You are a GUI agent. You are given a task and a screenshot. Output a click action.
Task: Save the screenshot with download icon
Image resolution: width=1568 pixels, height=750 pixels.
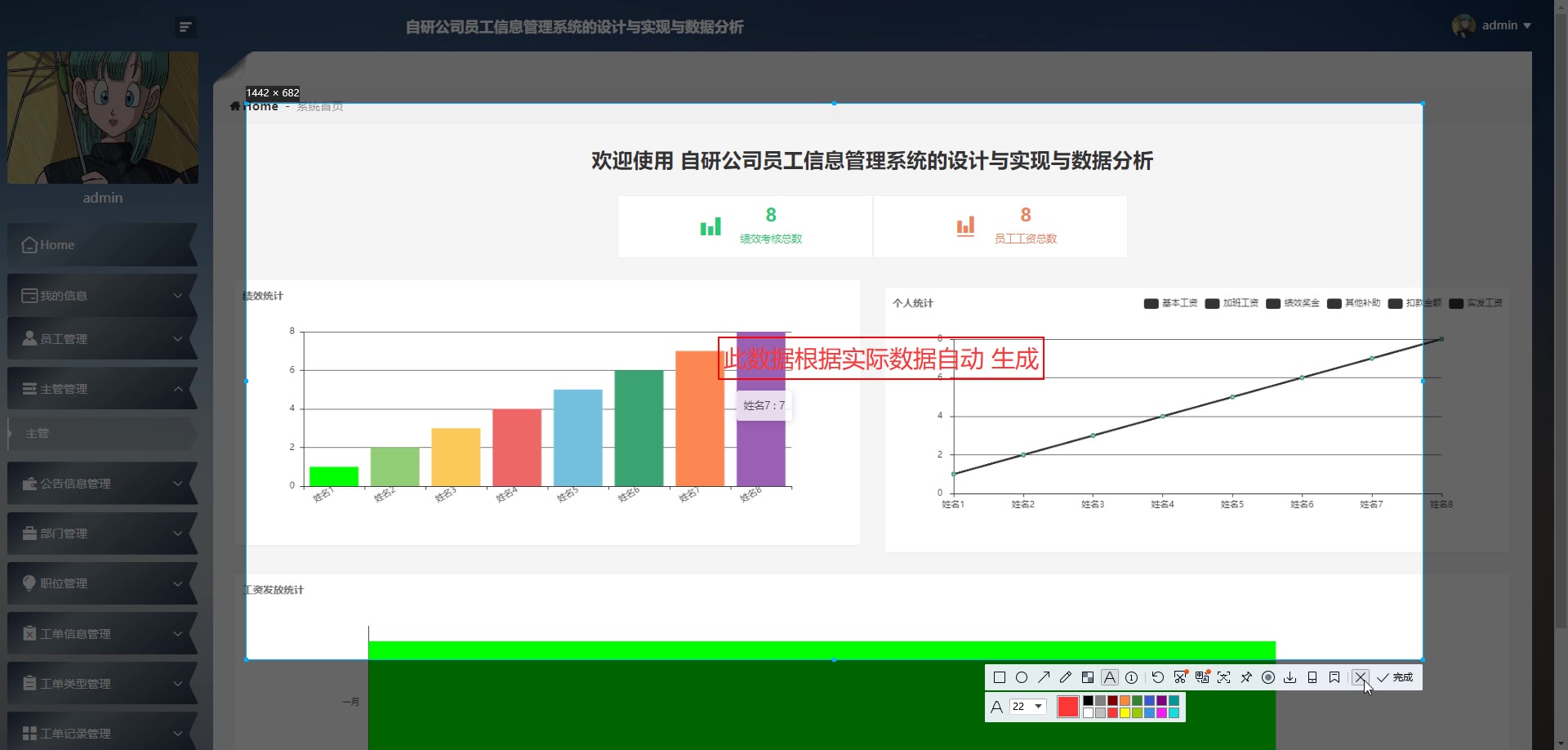[x=1290, y=677]
